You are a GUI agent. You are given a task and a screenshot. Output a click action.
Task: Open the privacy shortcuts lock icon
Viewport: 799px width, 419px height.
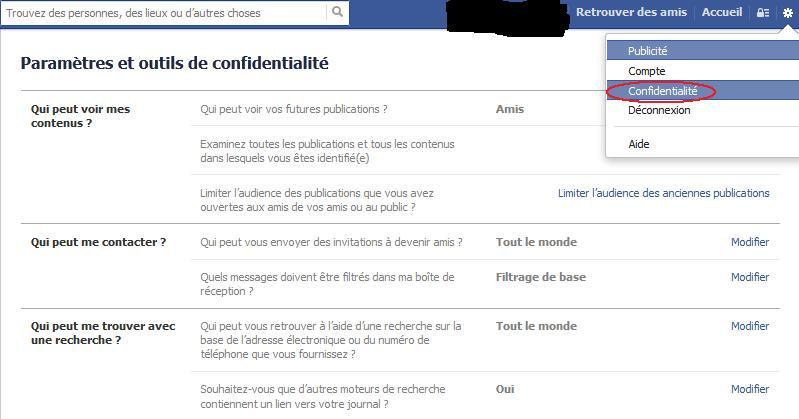(x=763, y=13)
